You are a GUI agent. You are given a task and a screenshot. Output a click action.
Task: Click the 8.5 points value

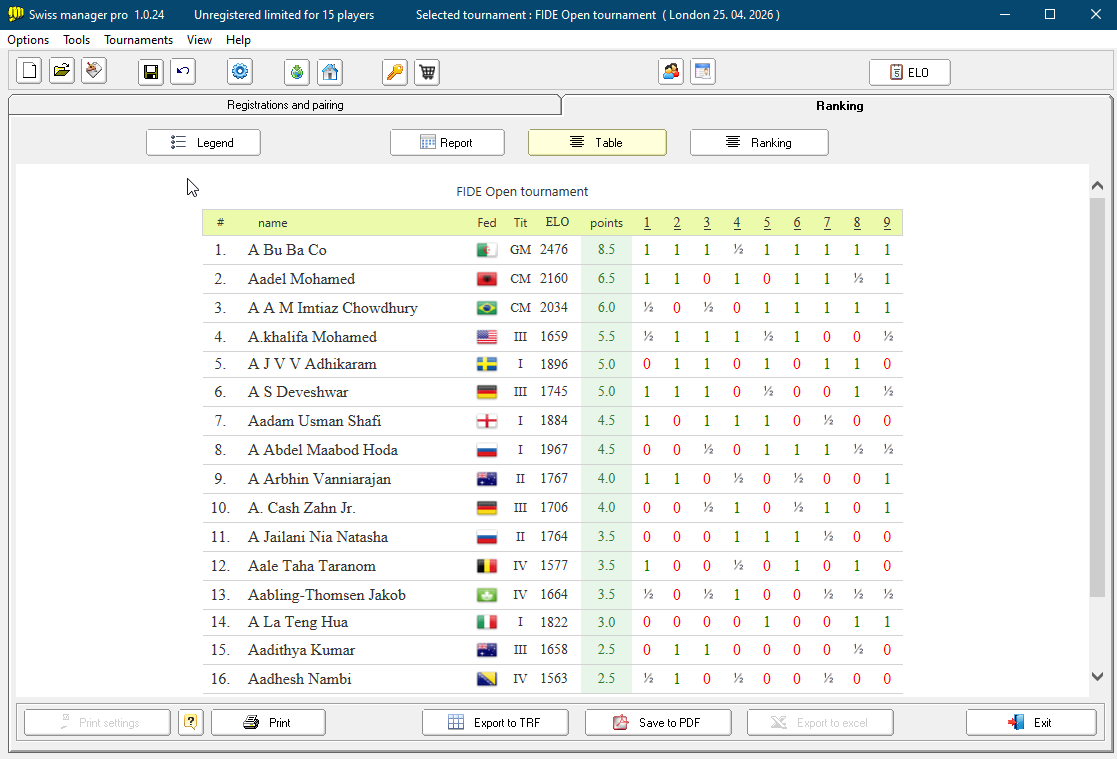pos(606,250)
